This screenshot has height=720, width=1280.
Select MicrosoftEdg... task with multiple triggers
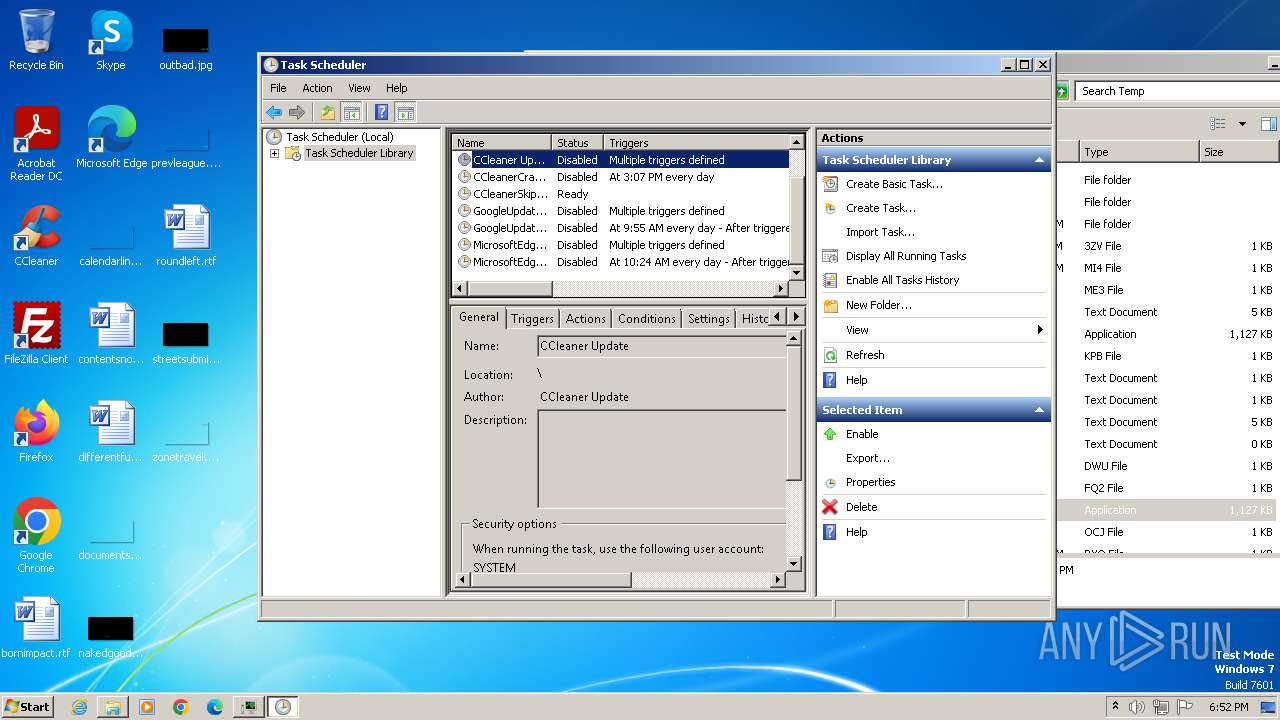coord(621,245)
